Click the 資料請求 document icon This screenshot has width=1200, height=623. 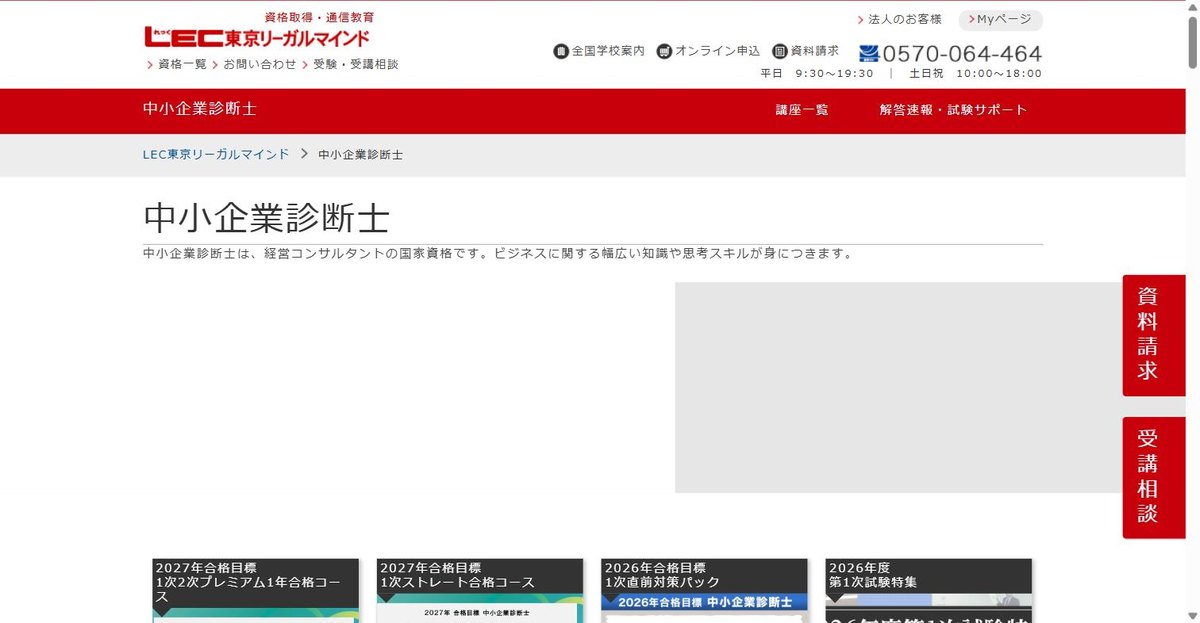pos(780,51)
